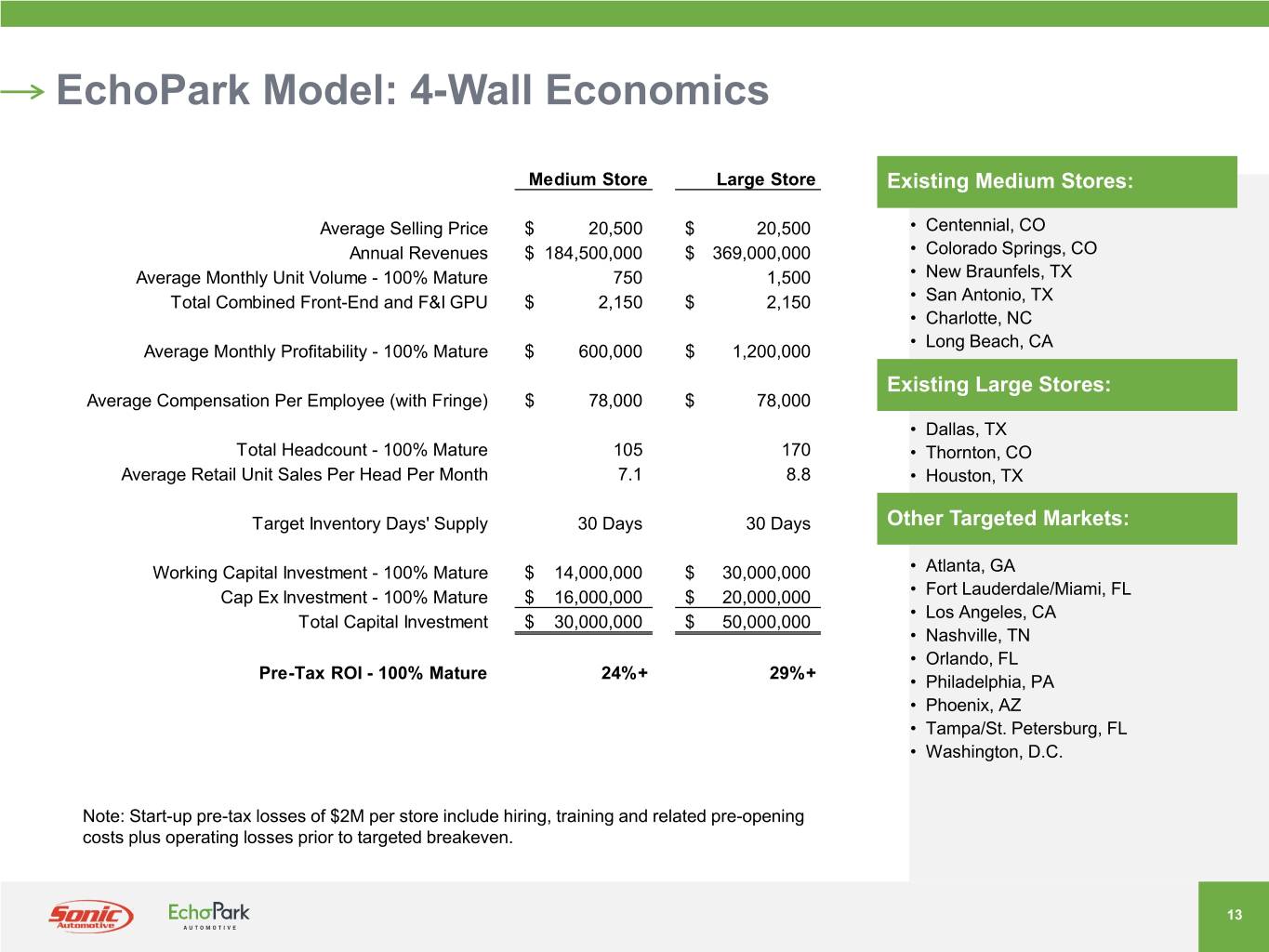Click 'Orlando, FL' list item
Screen dimensions: 1269x952
972,659
